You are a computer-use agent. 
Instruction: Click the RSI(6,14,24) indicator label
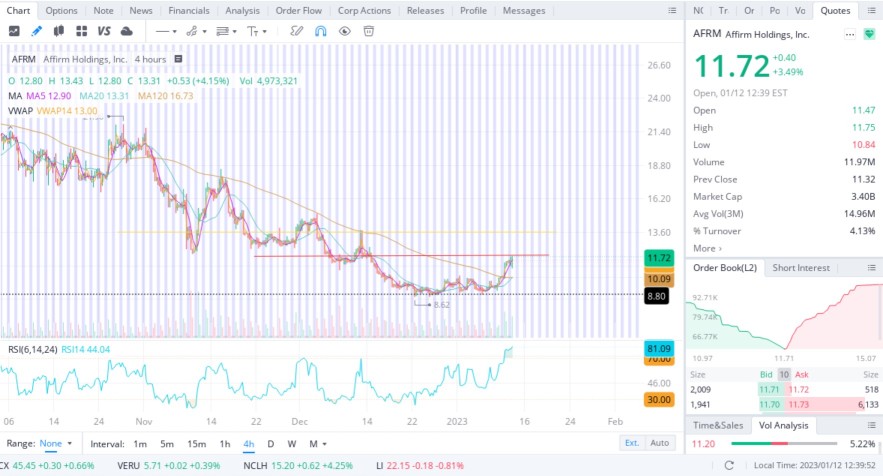33,350
